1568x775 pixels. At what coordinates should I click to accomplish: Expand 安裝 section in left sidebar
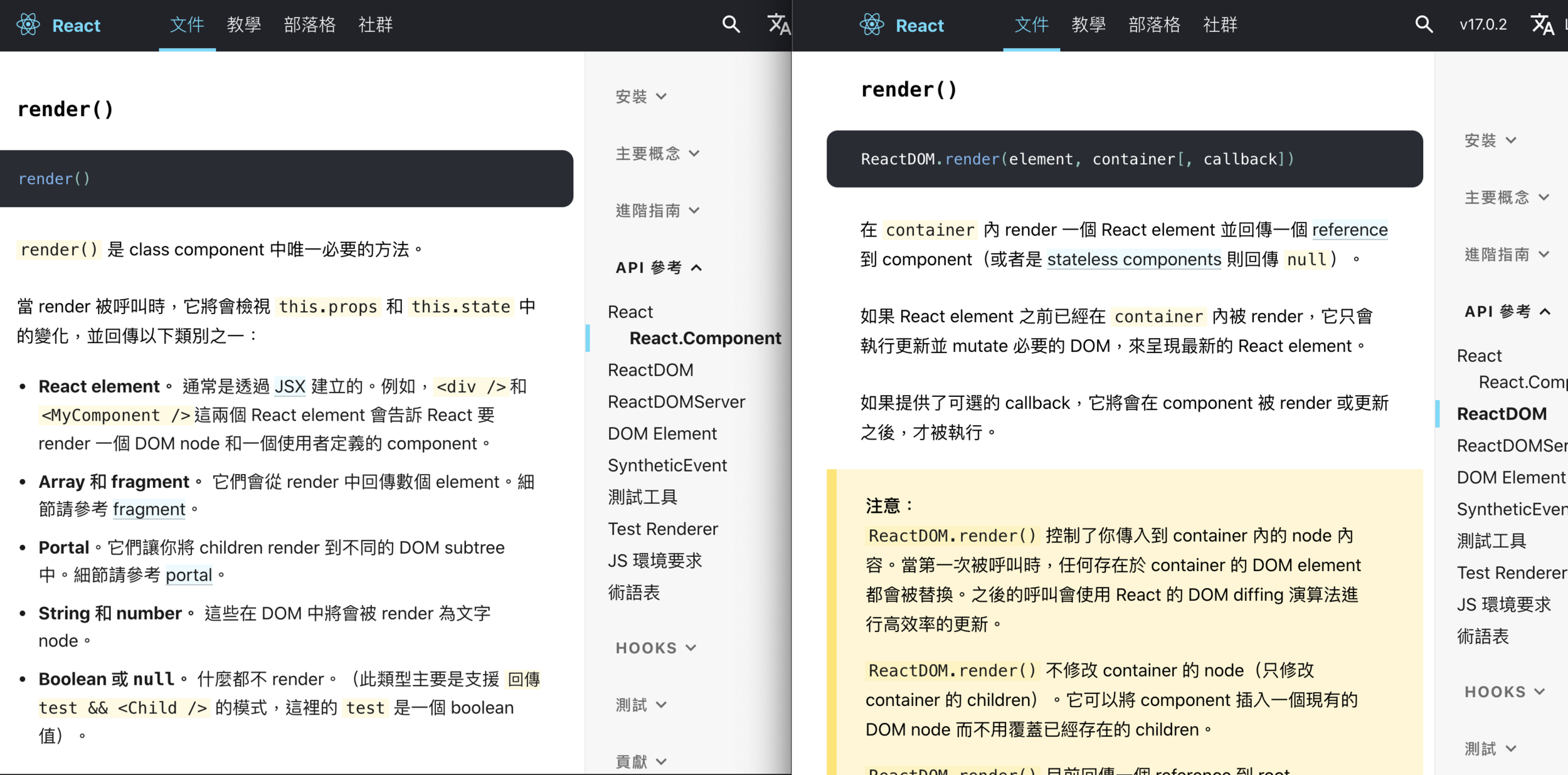coord(640,97)
